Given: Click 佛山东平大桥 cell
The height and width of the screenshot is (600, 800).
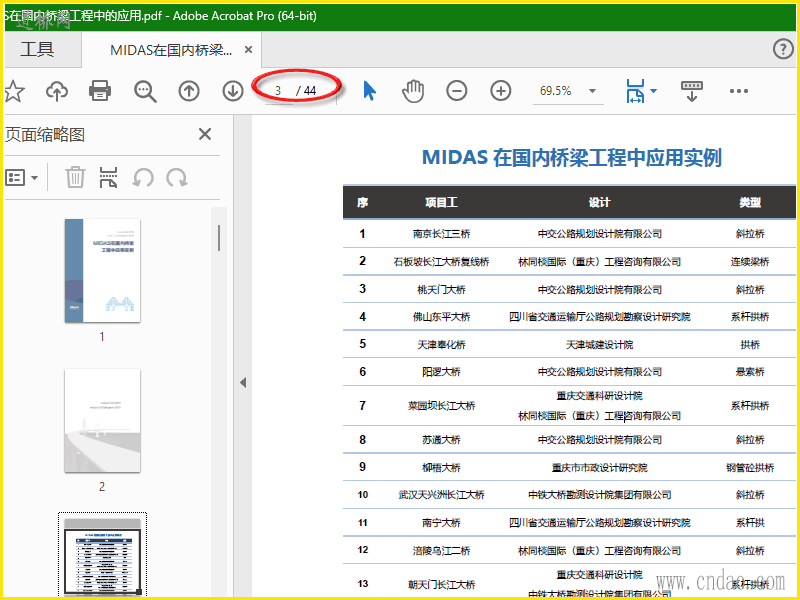Looking at the screenshot, I should 441,317.
